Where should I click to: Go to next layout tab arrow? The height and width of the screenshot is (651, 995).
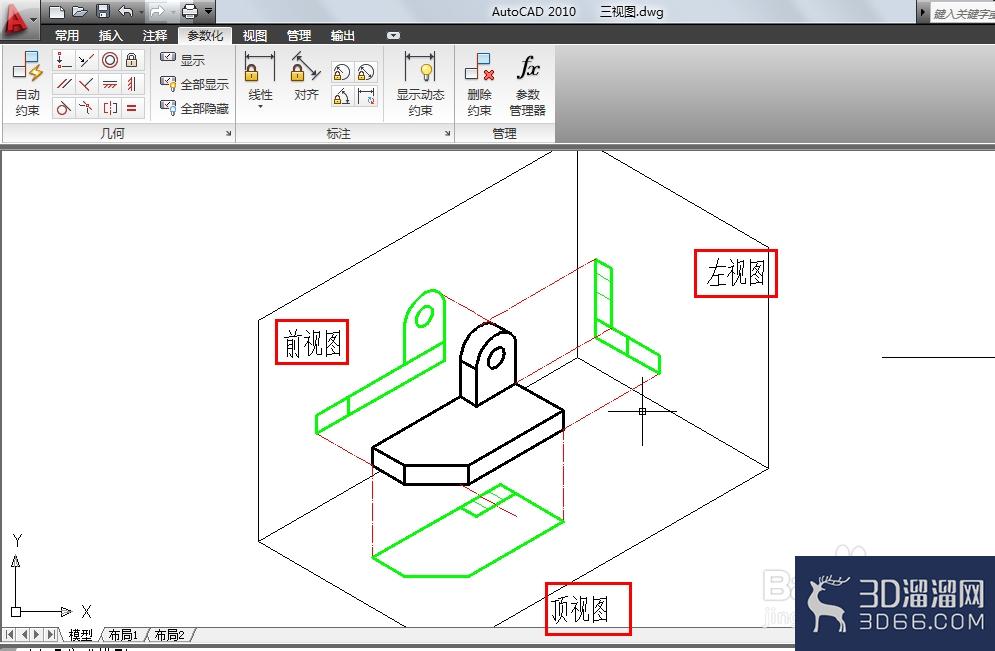(x=37, y=635)
